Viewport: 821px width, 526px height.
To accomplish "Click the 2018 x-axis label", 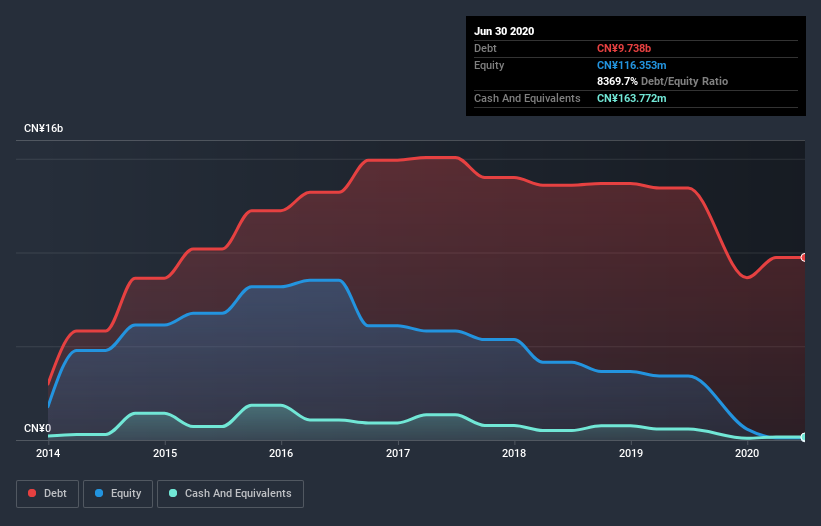I will [514, 453].
